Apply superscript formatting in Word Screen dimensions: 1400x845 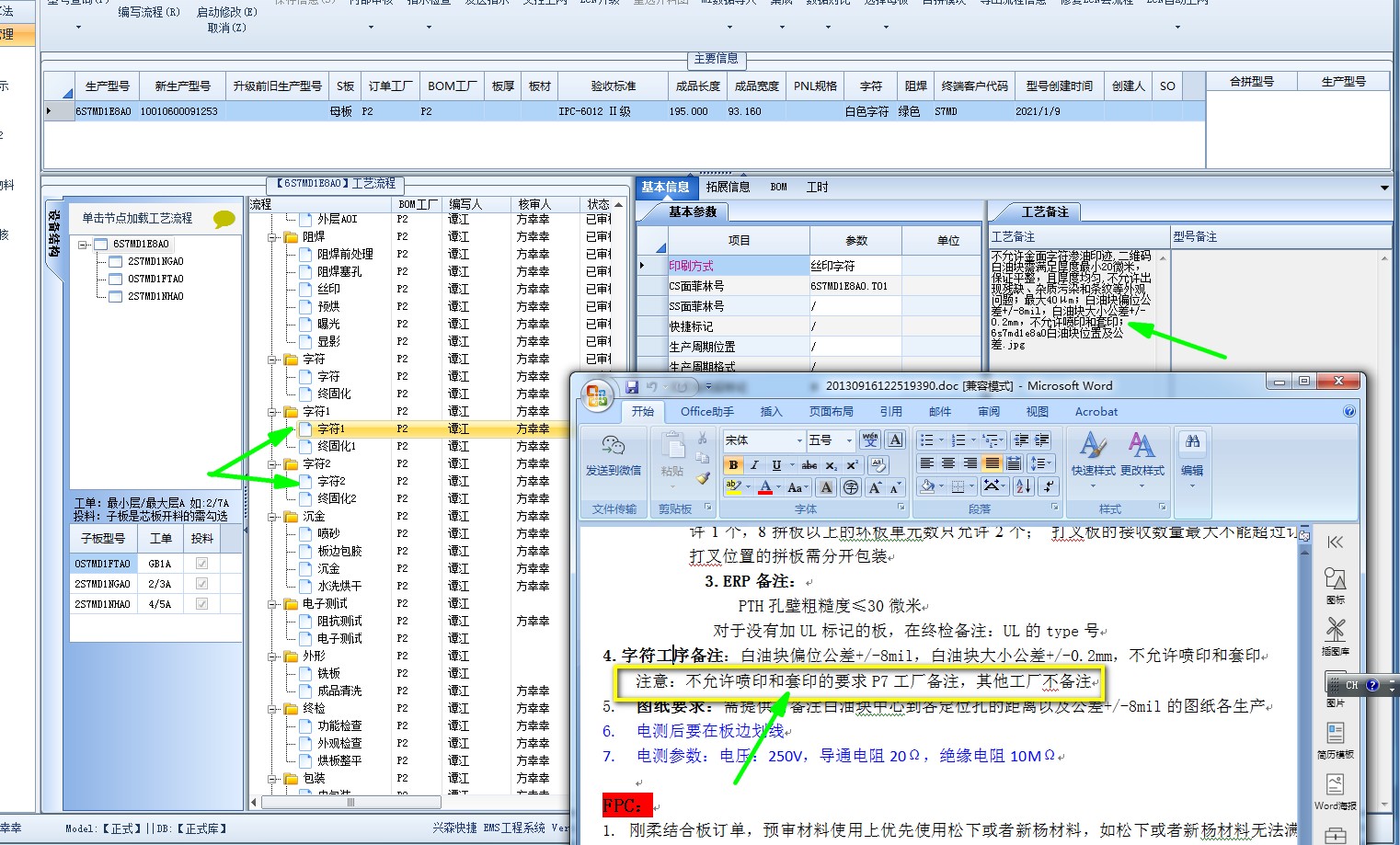pyautogui.click(x=852, y=464)
